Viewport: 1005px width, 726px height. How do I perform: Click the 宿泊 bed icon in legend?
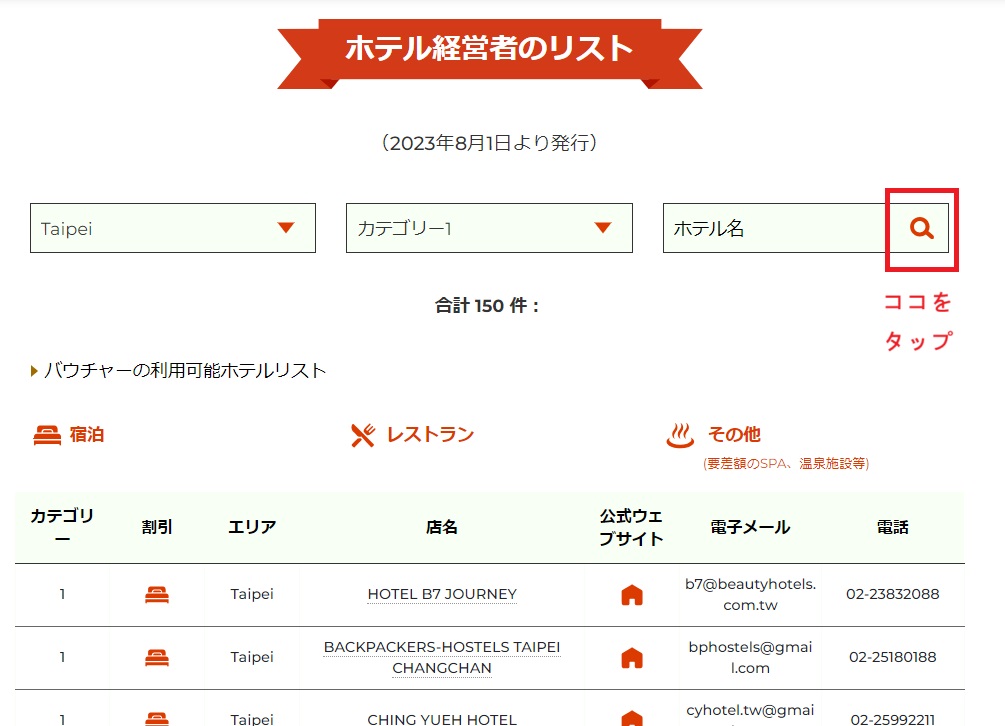coord(47,435)
